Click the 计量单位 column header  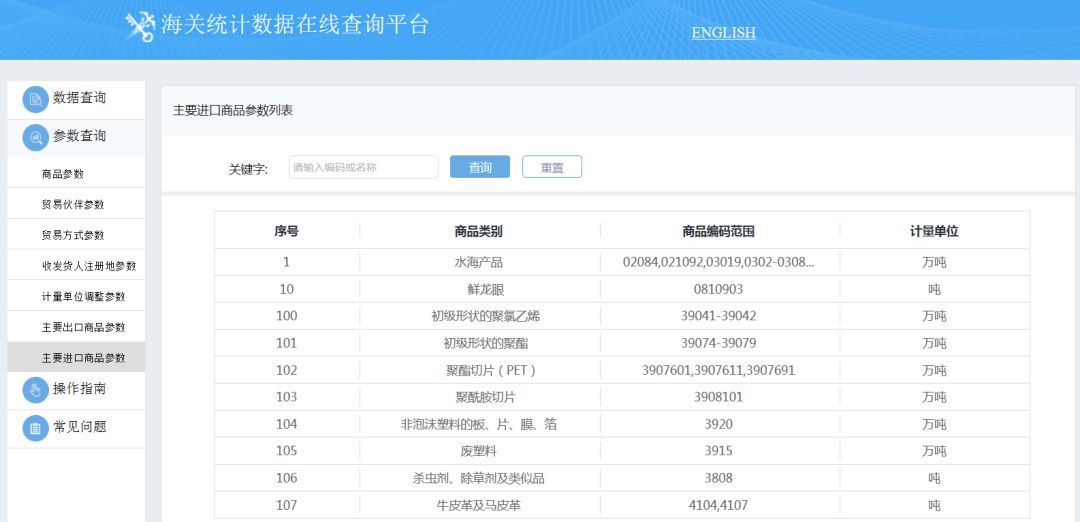tap(934, 231)
